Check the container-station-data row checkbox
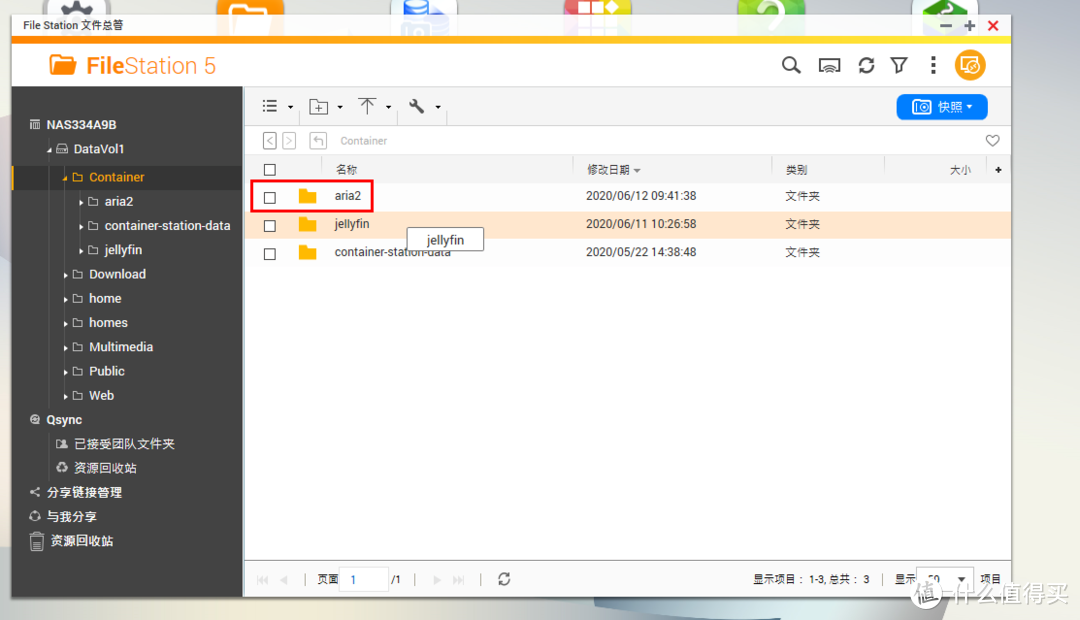This screenshot has height=620, width=1080. (270, 254)
